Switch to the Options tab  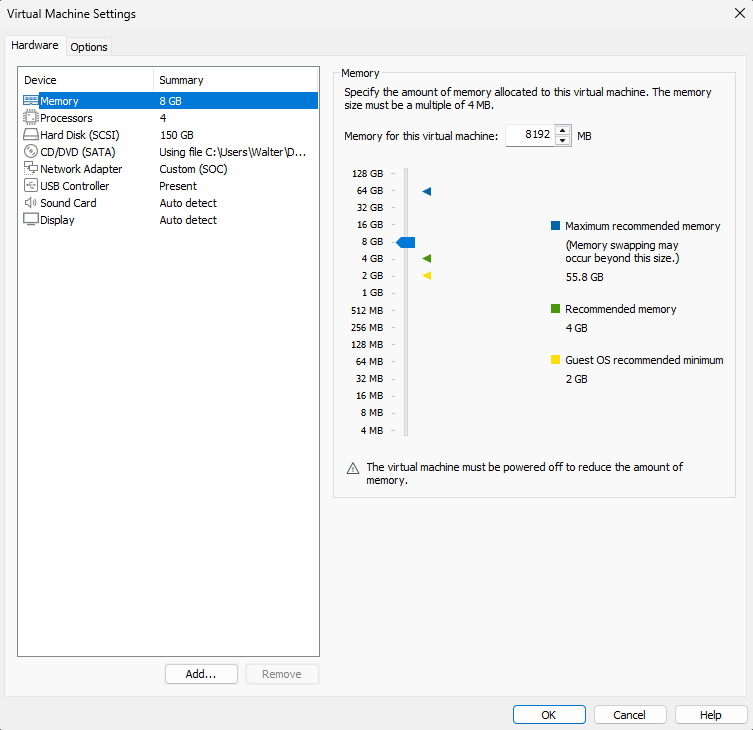(89, 47)
